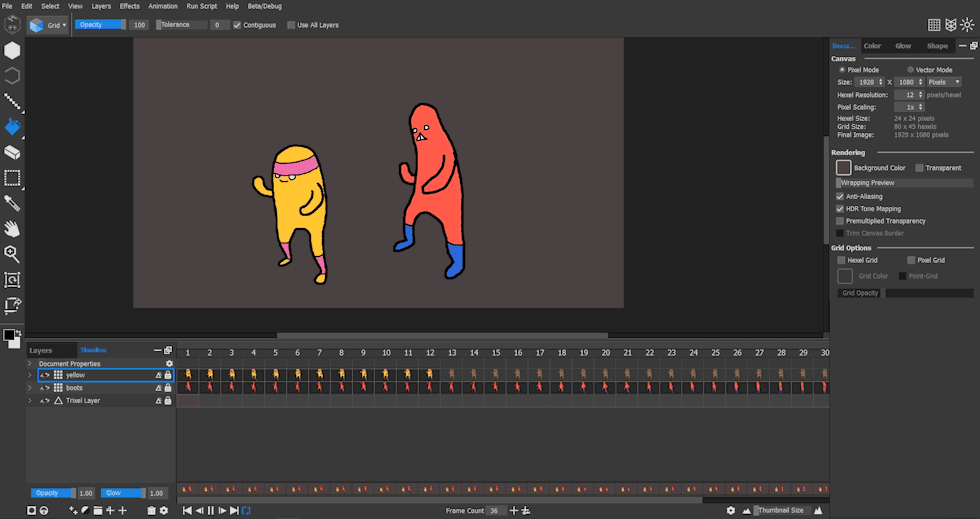Pick the eyedropper tool
Image resolution: width=980 pixels, height=519 pixels.
13,204
